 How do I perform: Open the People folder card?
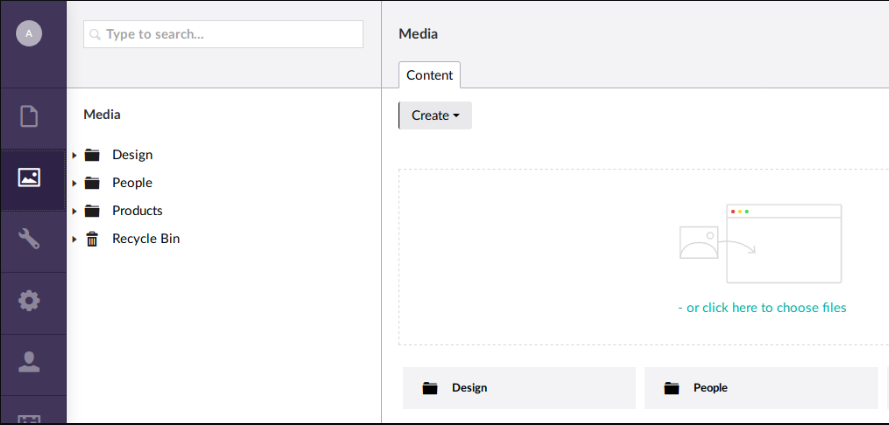click(760, 388)
